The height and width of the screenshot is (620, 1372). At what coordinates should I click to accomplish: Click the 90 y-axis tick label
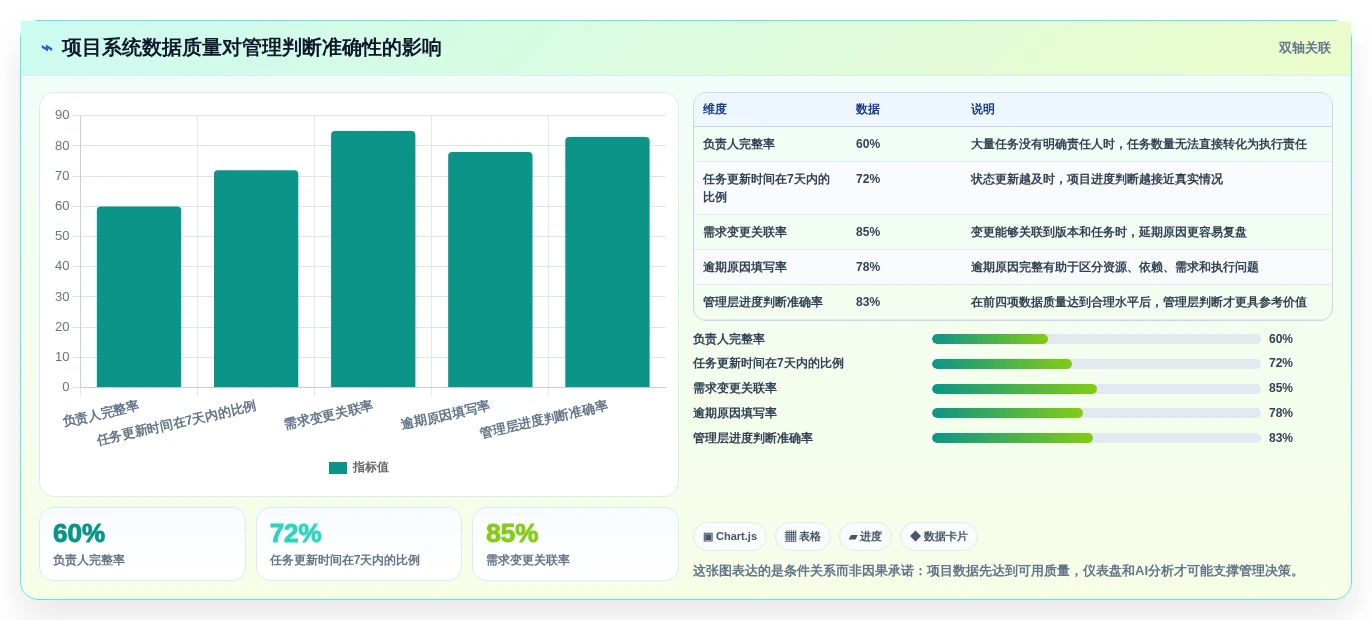(62, 115)
